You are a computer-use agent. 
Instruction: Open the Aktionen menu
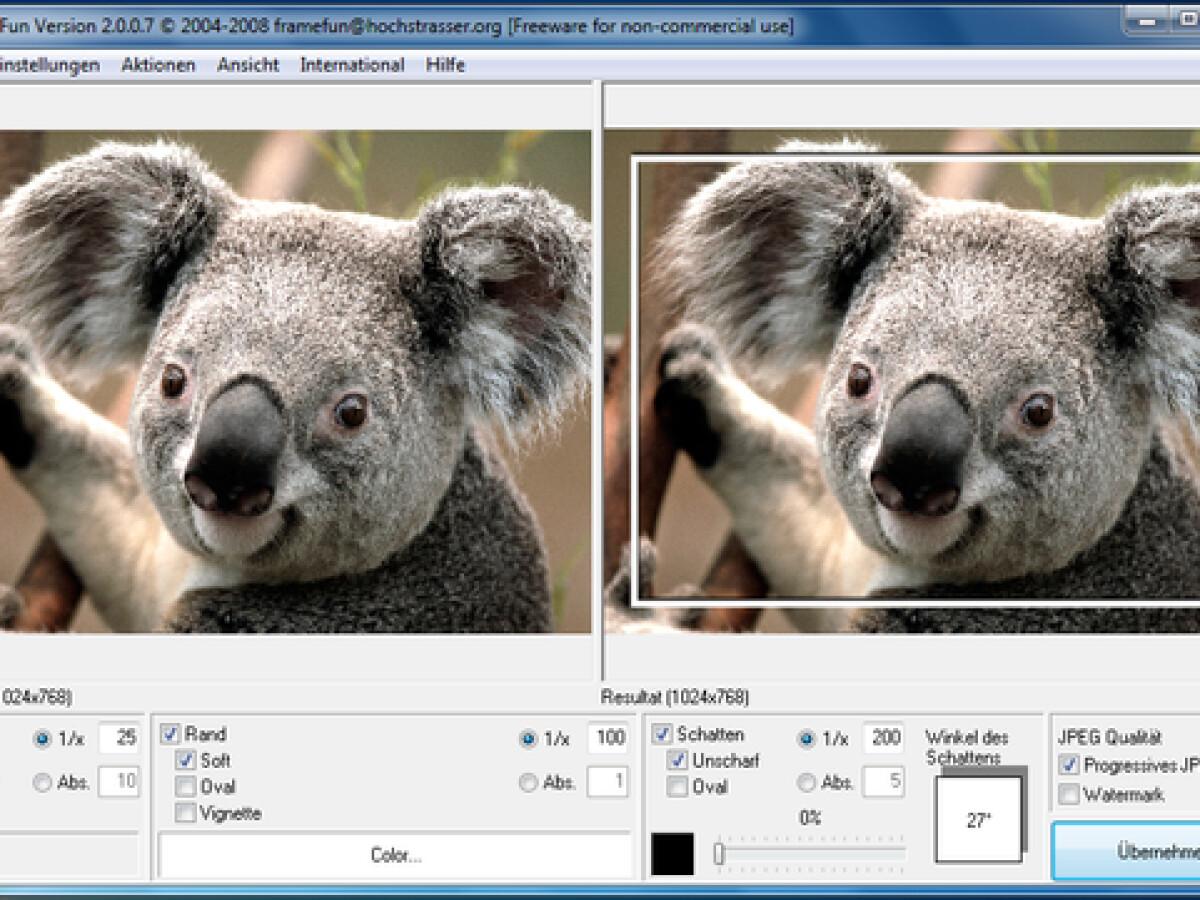[x=158, y=65]
